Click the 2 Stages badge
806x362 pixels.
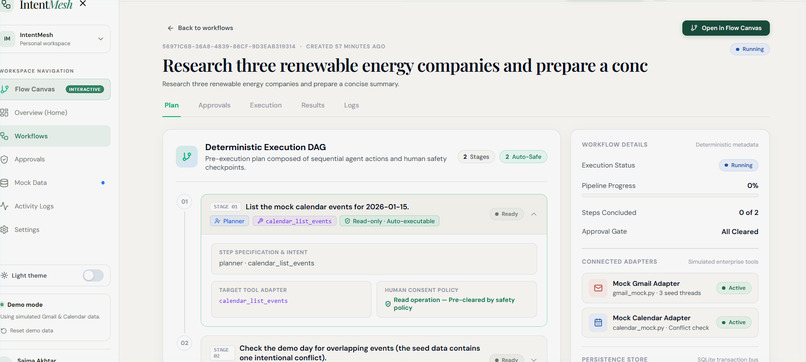(x=477, y=157)
